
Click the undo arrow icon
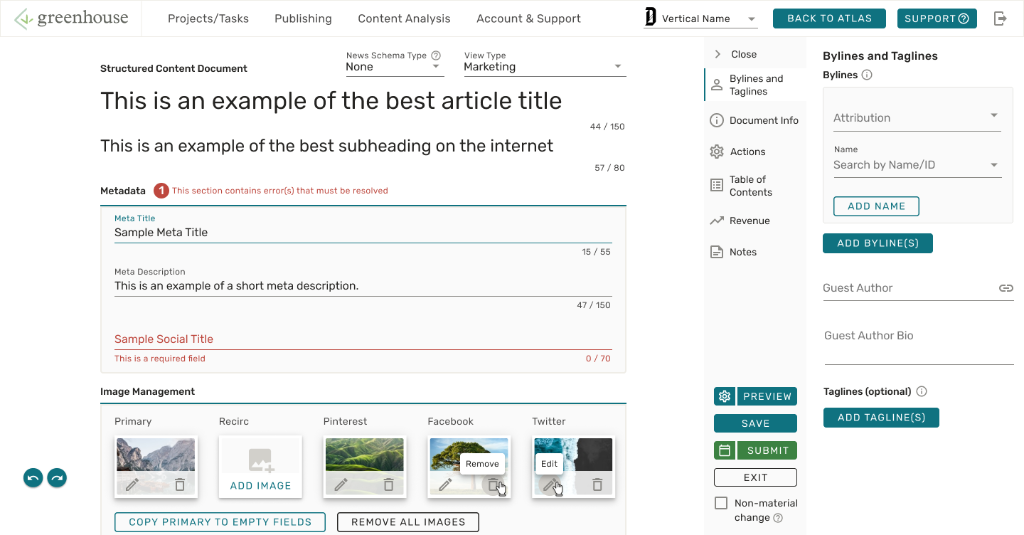[x=33, y=478]
